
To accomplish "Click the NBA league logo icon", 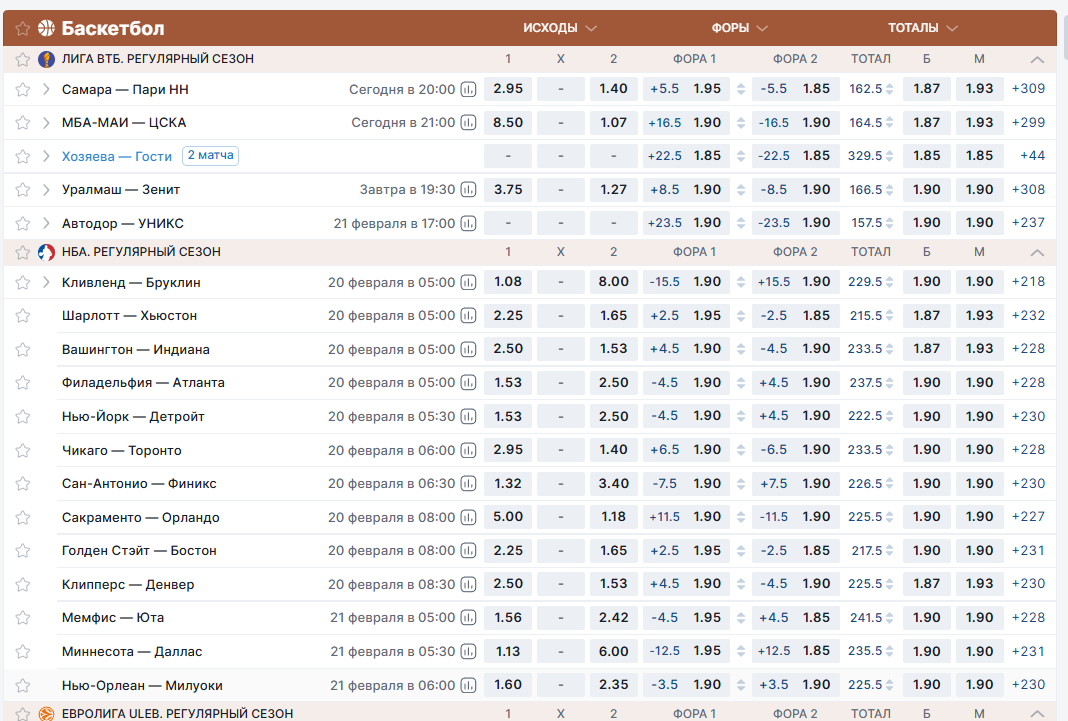I will click(46, 252).
